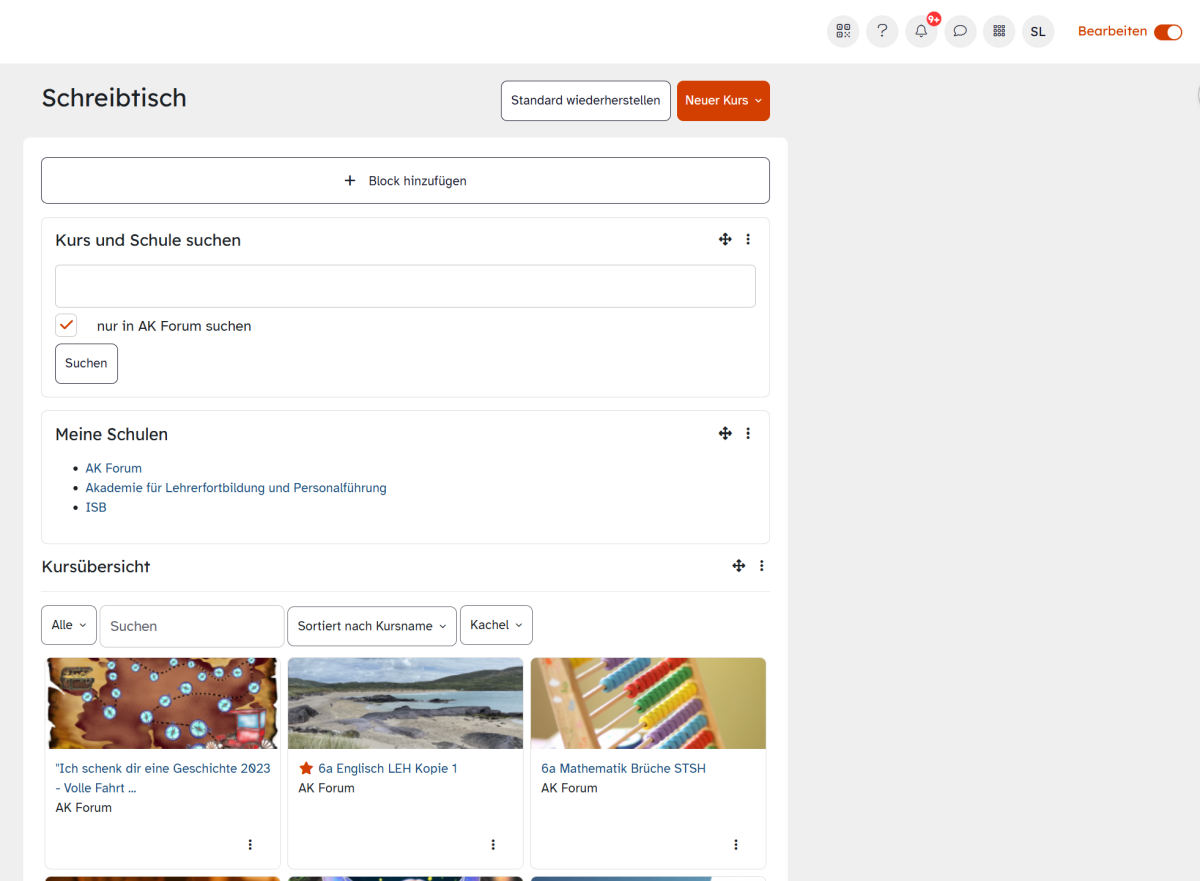This screenshot has width=1200, height=881.
Task: Open the Alle course filter menu
Action: pos(69,625)
